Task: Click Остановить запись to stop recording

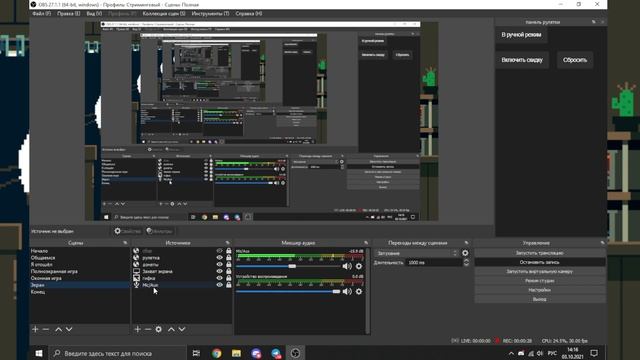Action: [x=540, y=262]
